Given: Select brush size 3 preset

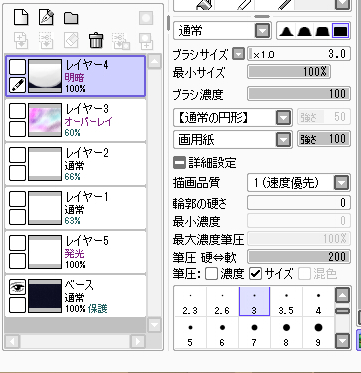Looking at the screenshot, I should (254, 302).
